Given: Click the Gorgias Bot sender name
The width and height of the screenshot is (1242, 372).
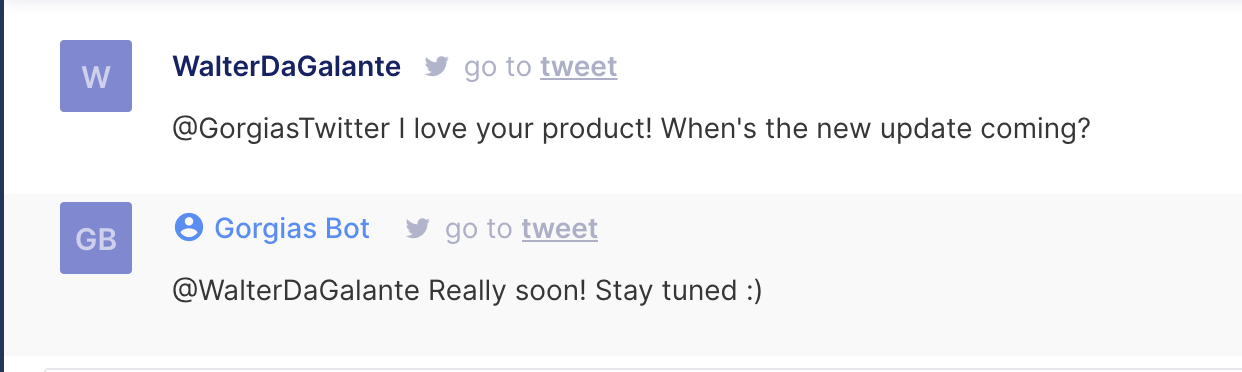Looking at the screenshot, I should pos(292,229).
